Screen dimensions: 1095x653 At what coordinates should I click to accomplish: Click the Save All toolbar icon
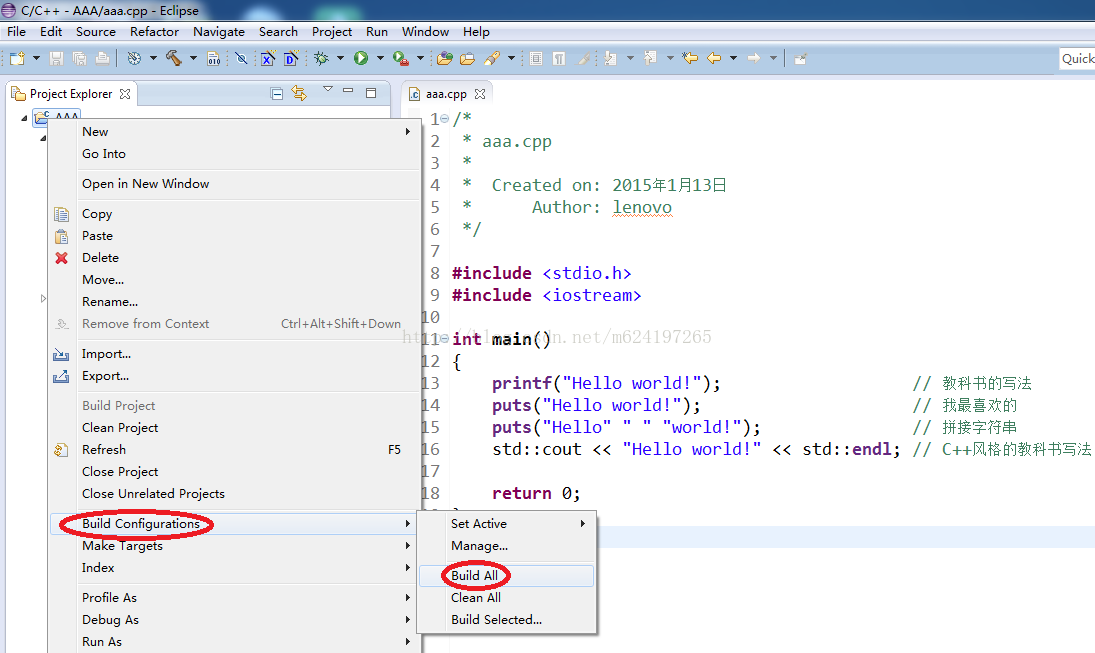80,59
